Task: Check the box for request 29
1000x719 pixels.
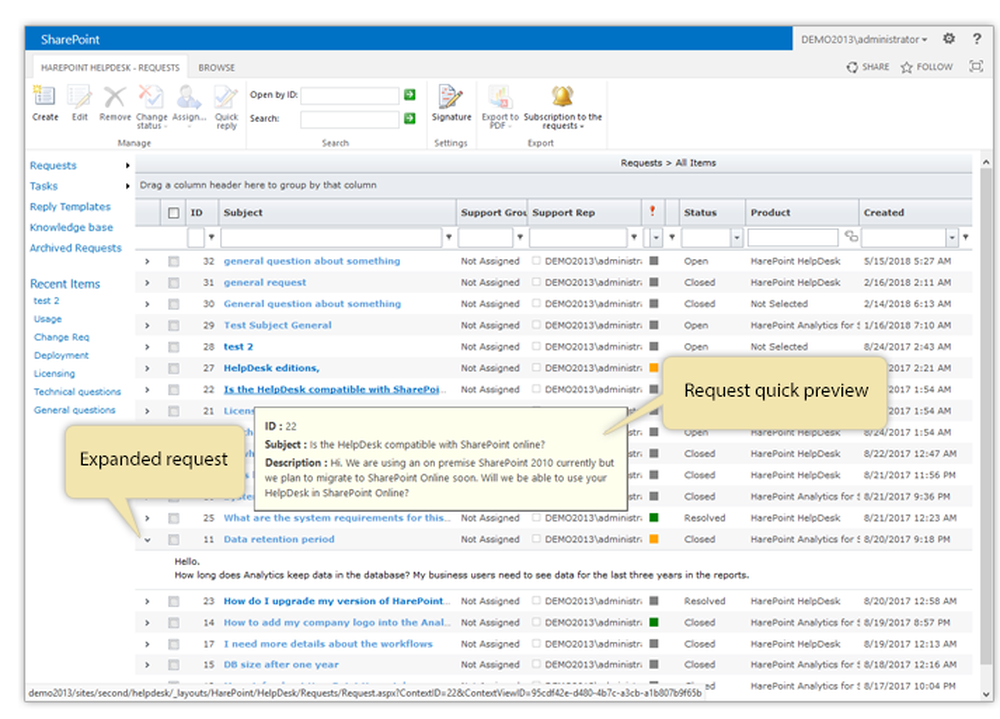Action: tap(173, 325)
